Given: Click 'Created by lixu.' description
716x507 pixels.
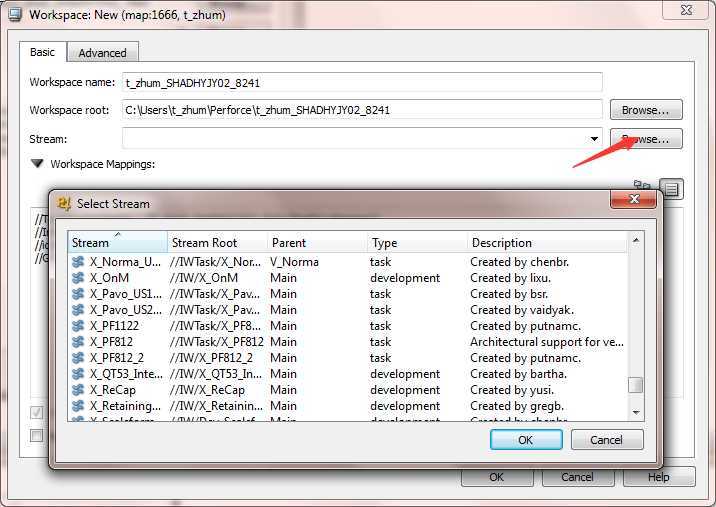Looking at the screenshot, I should [511, 278].
